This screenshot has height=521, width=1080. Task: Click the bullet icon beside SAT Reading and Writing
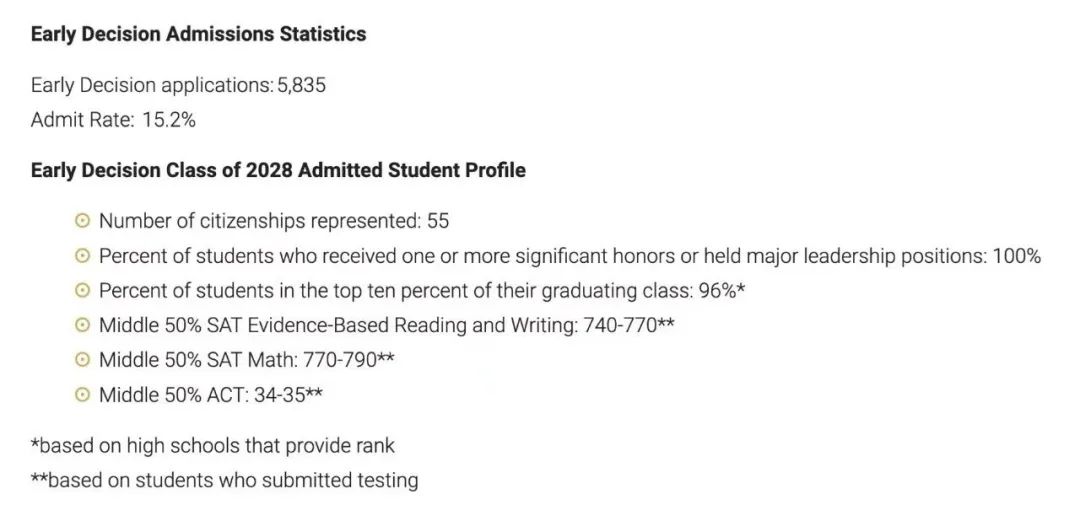82,325
